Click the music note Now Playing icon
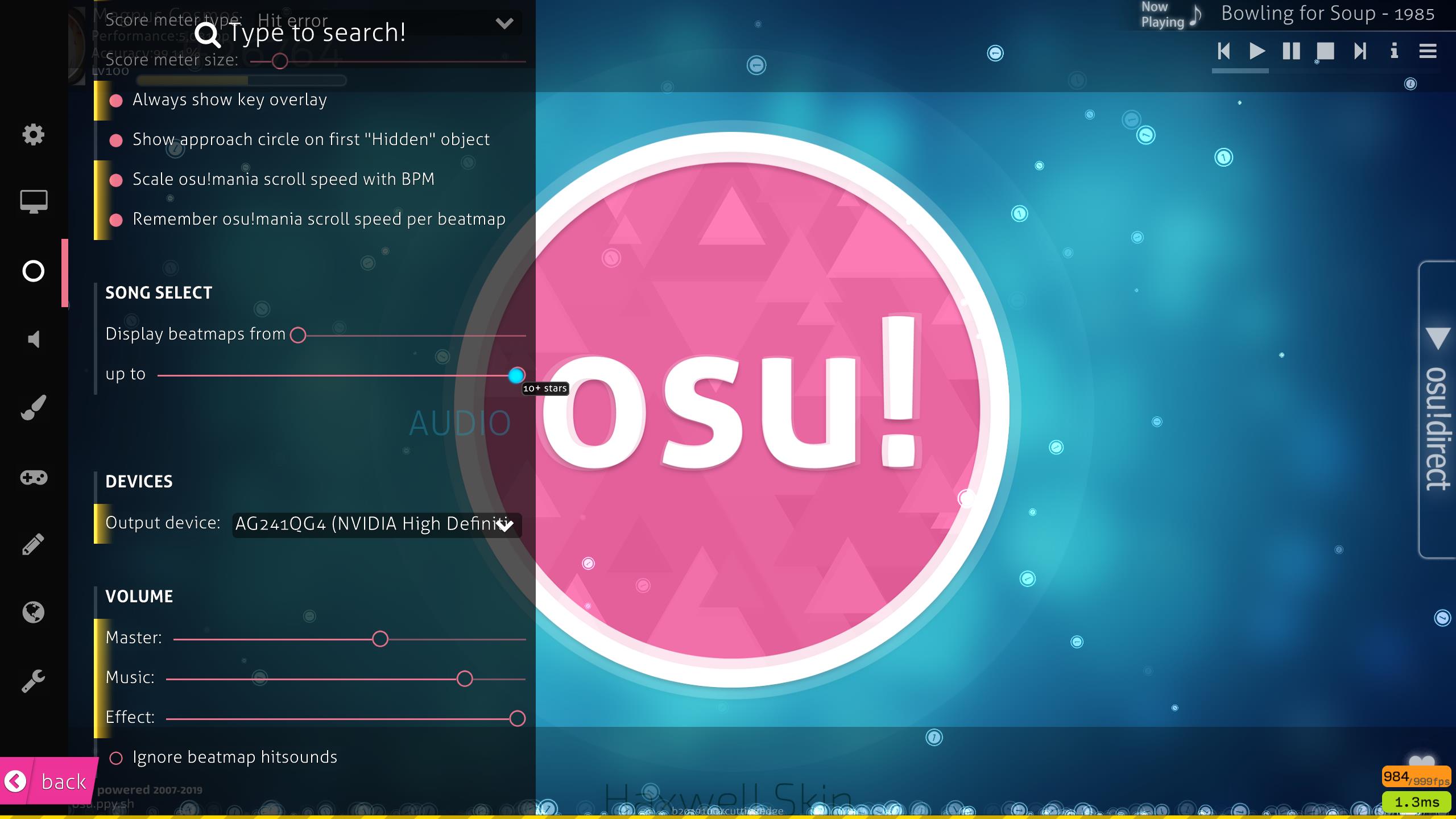This screenshot has width=1456, height=819. pos(1196,15)
